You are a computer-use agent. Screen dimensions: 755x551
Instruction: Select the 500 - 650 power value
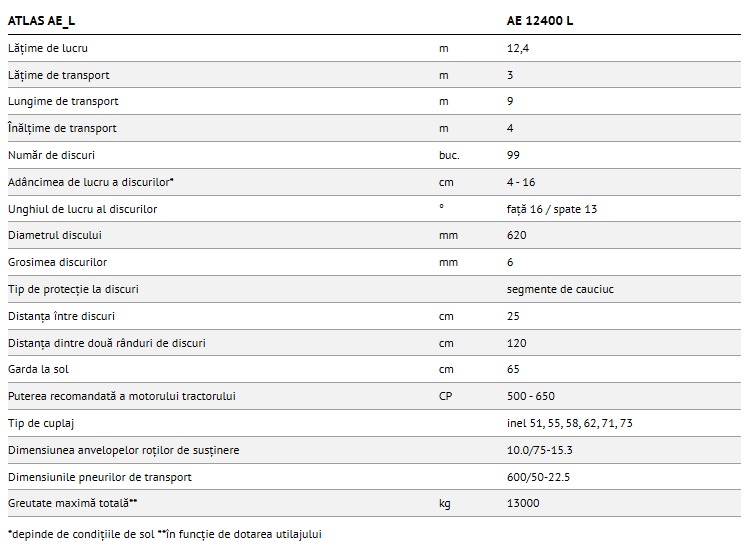(x=531, y=396)
